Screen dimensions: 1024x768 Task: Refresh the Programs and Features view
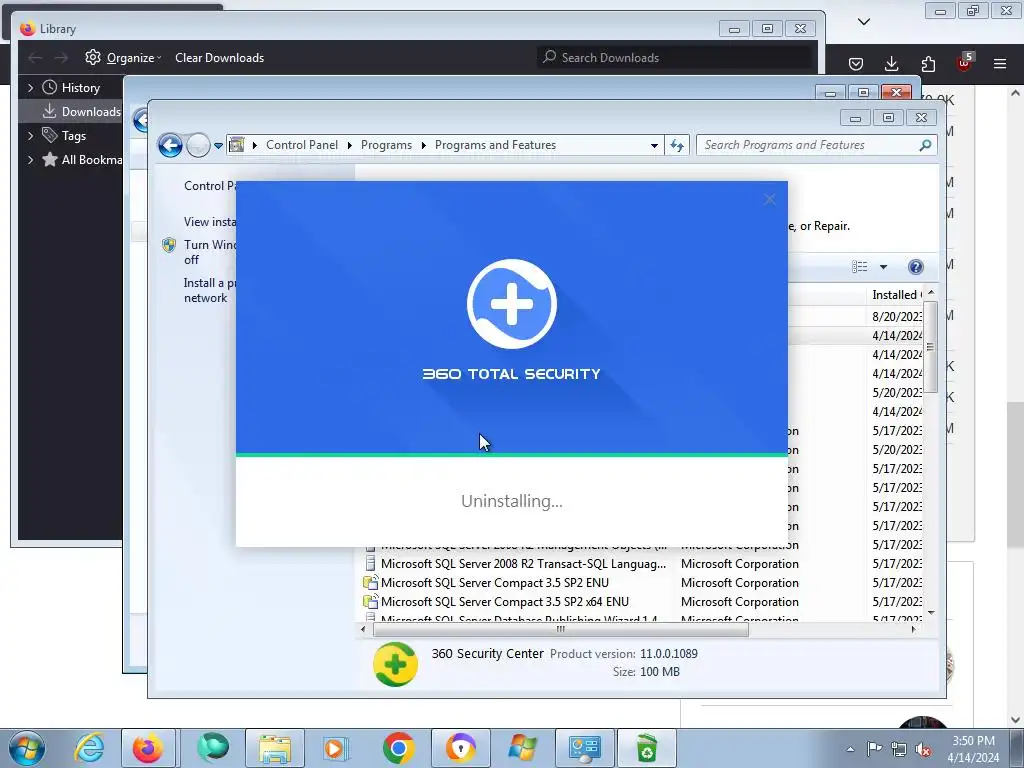677,146
